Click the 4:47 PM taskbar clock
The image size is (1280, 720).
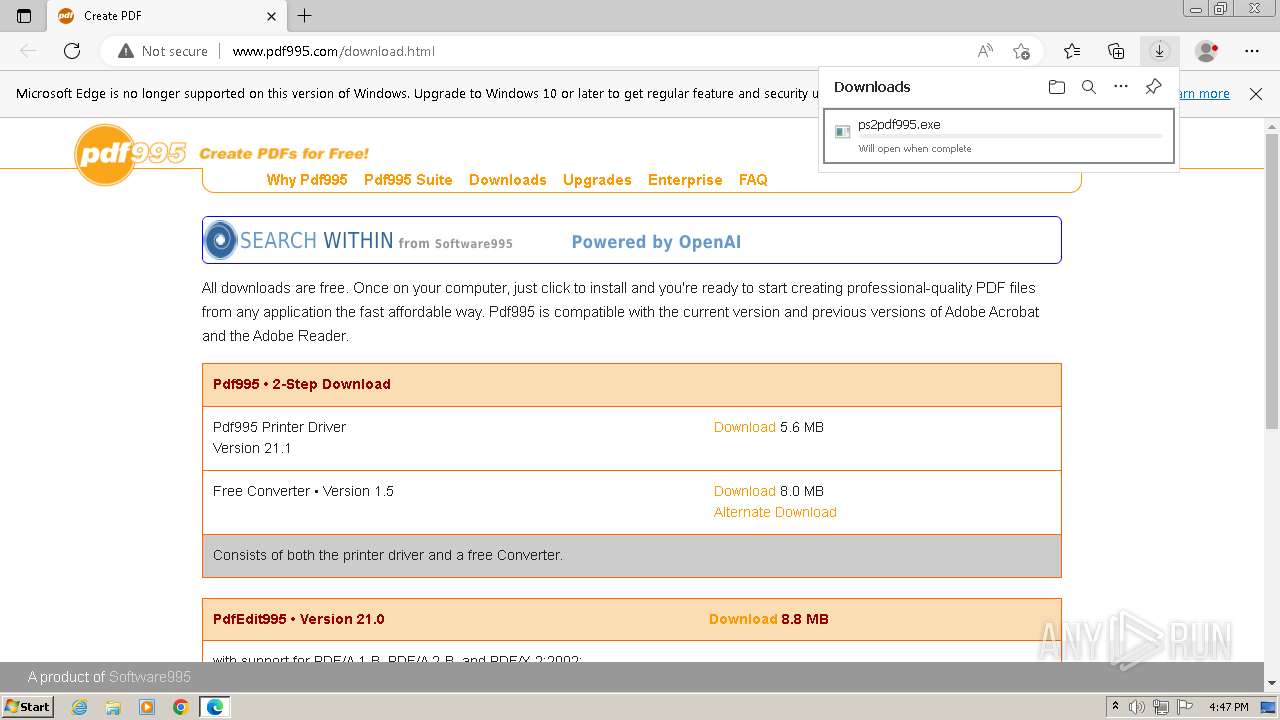(x=1228, y=707)
